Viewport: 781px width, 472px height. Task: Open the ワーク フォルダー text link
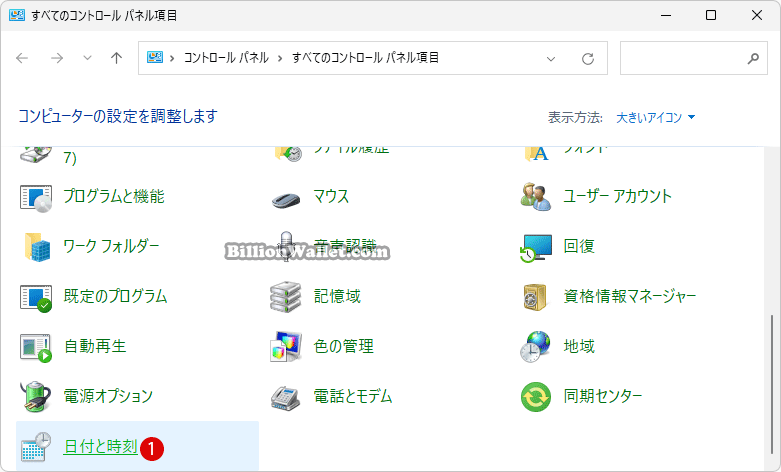[112, 246]
